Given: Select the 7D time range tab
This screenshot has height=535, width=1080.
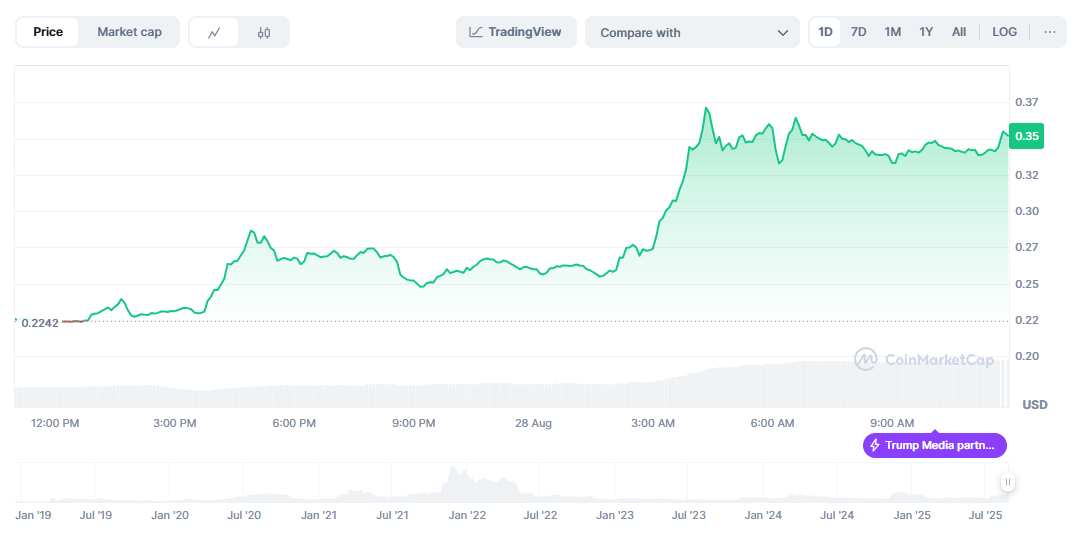Looking at the screenshot, I should (x=858, y=32).
